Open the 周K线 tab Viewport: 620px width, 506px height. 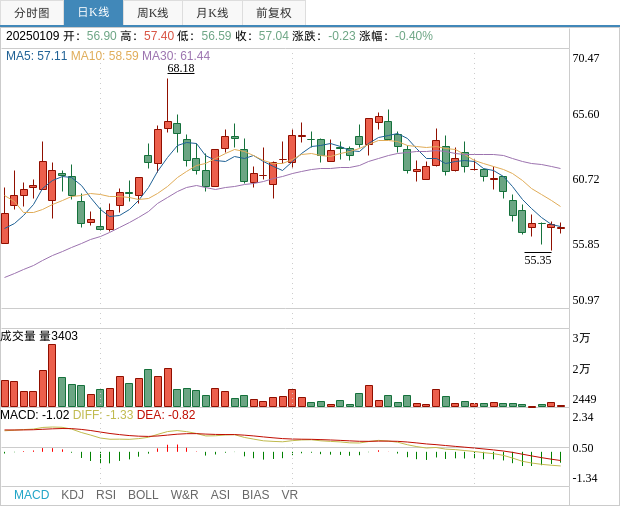click(153, 13)
